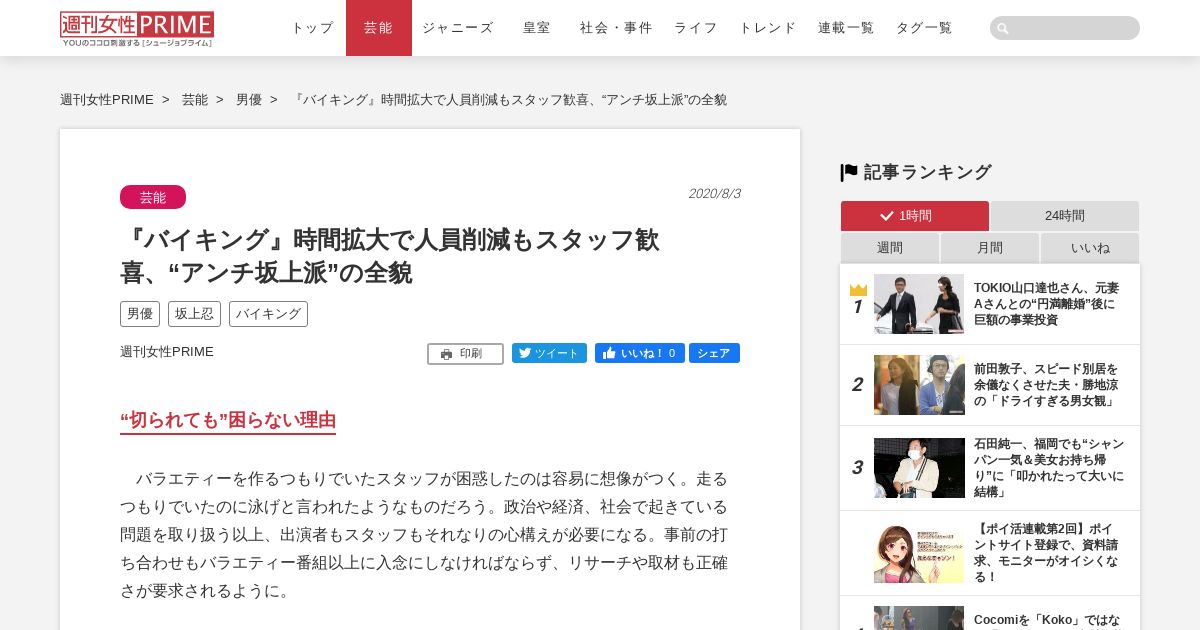1200x630 pixels.
Task: Open the 石田純一、福岡でも ranking headline
Action: [1049, 468]
